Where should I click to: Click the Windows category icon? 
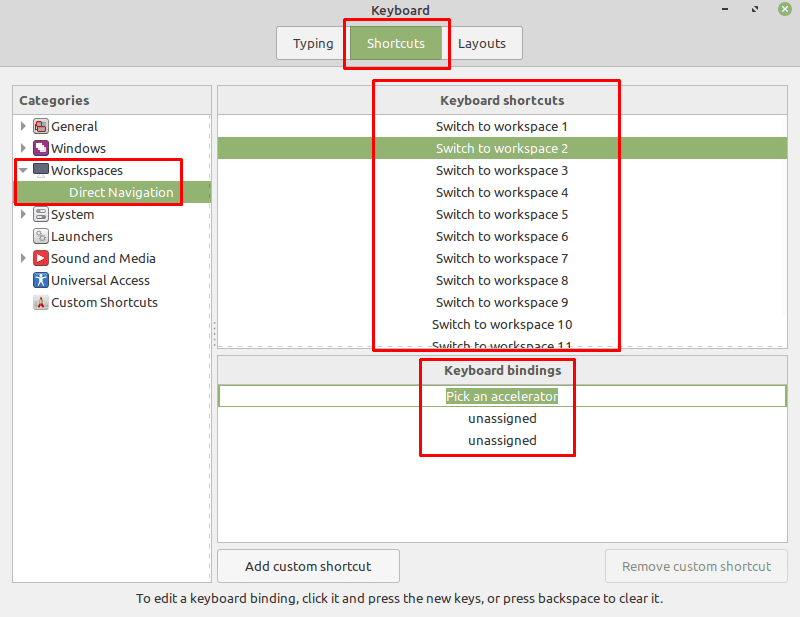pos(41,148)
